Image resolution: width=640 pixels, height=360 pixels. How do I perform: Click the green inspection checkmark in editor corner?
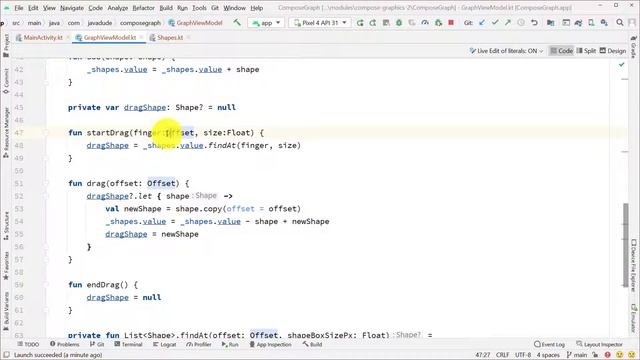pyautogui.click(x=622, y=64)
